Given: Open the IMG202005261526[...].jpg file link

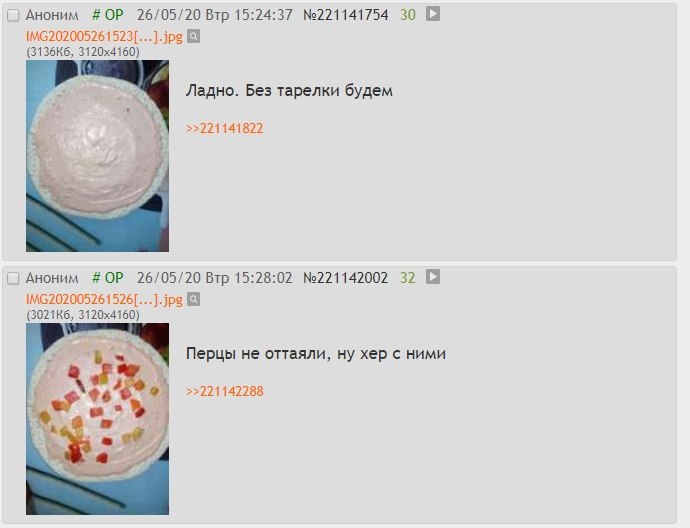Looking at the screenshot, I should pyautogui.click(x=104, y=300).
